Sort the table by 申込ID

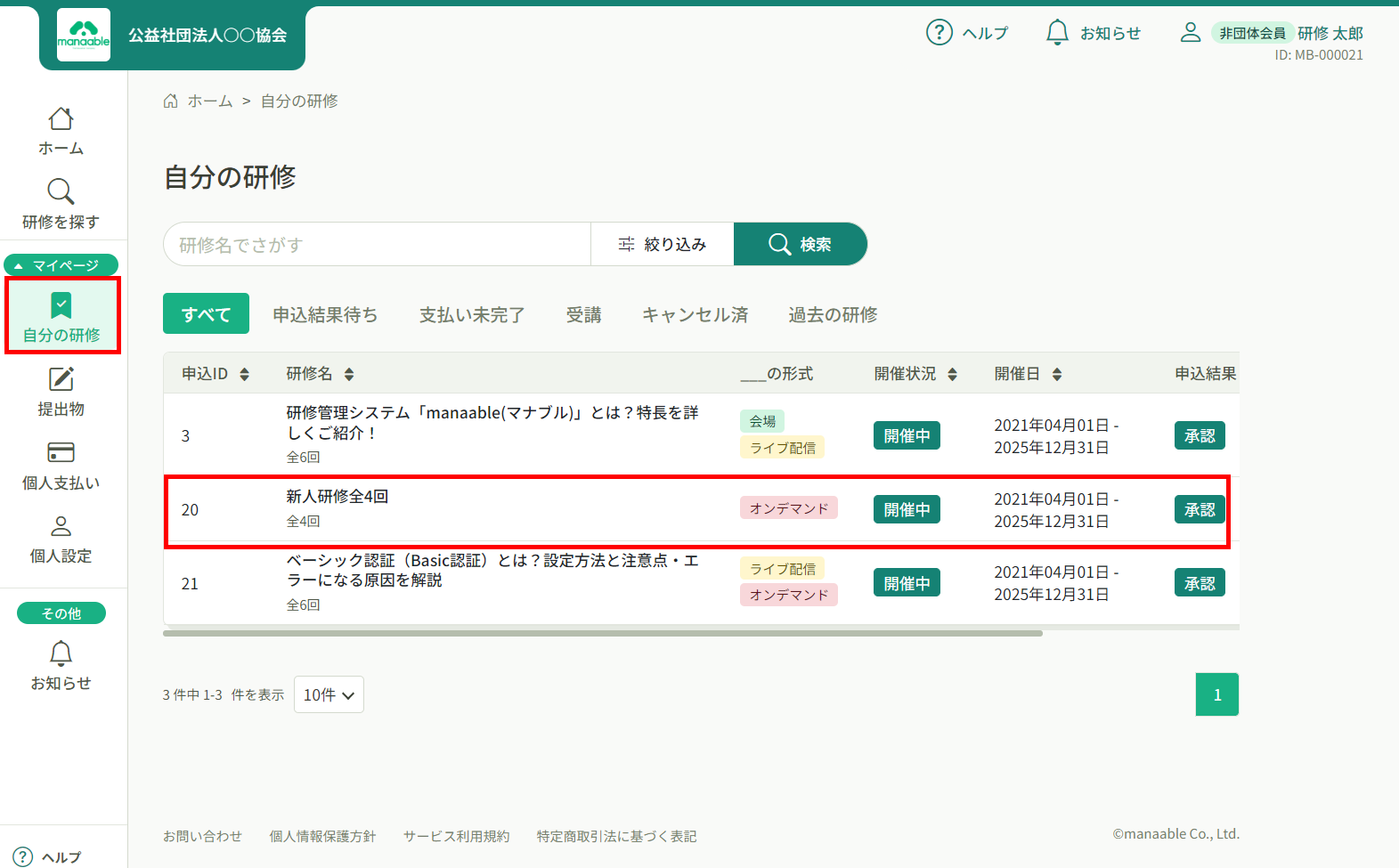(x=245, y=374)
